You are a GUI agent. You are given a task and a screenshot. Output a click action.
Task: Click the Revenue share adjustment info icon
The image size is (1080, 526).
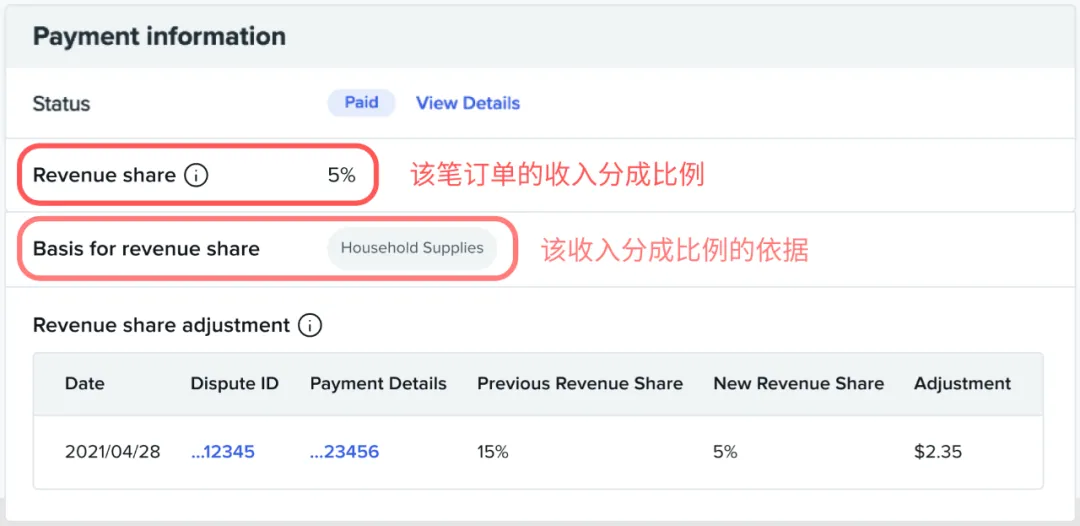click(310, 325)
